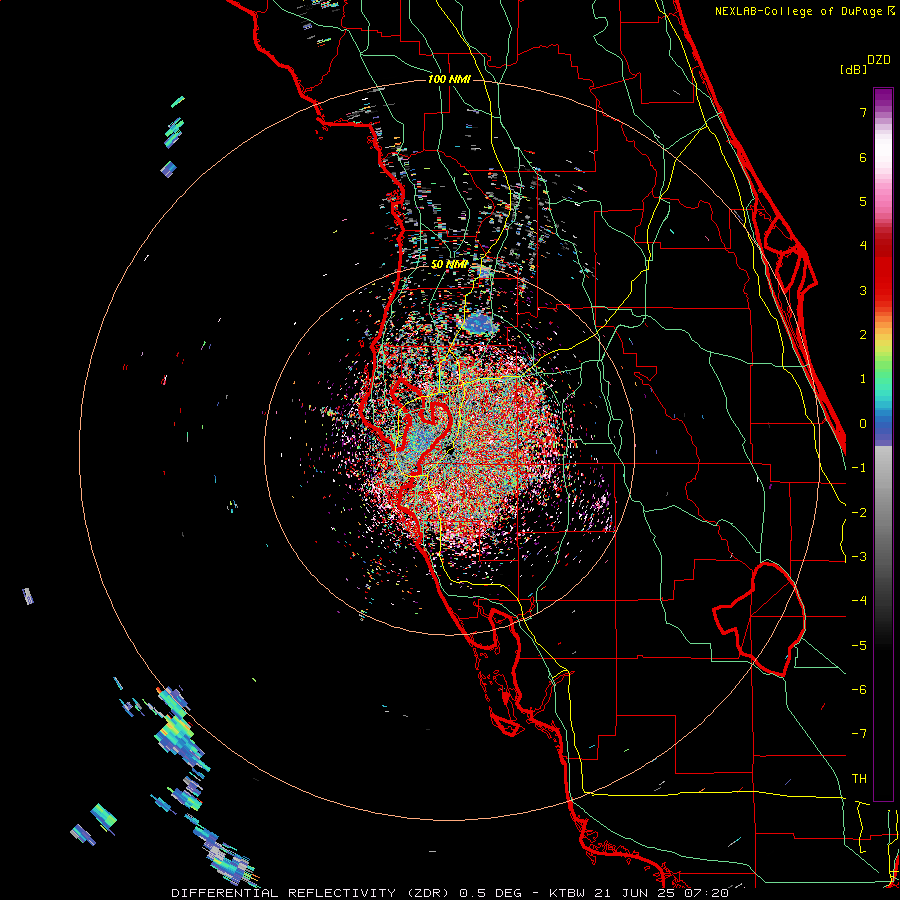This screenshot has height=900, width=900.
Task: Click the -3 dB tick label on color scale
Action: click(859, 557)
